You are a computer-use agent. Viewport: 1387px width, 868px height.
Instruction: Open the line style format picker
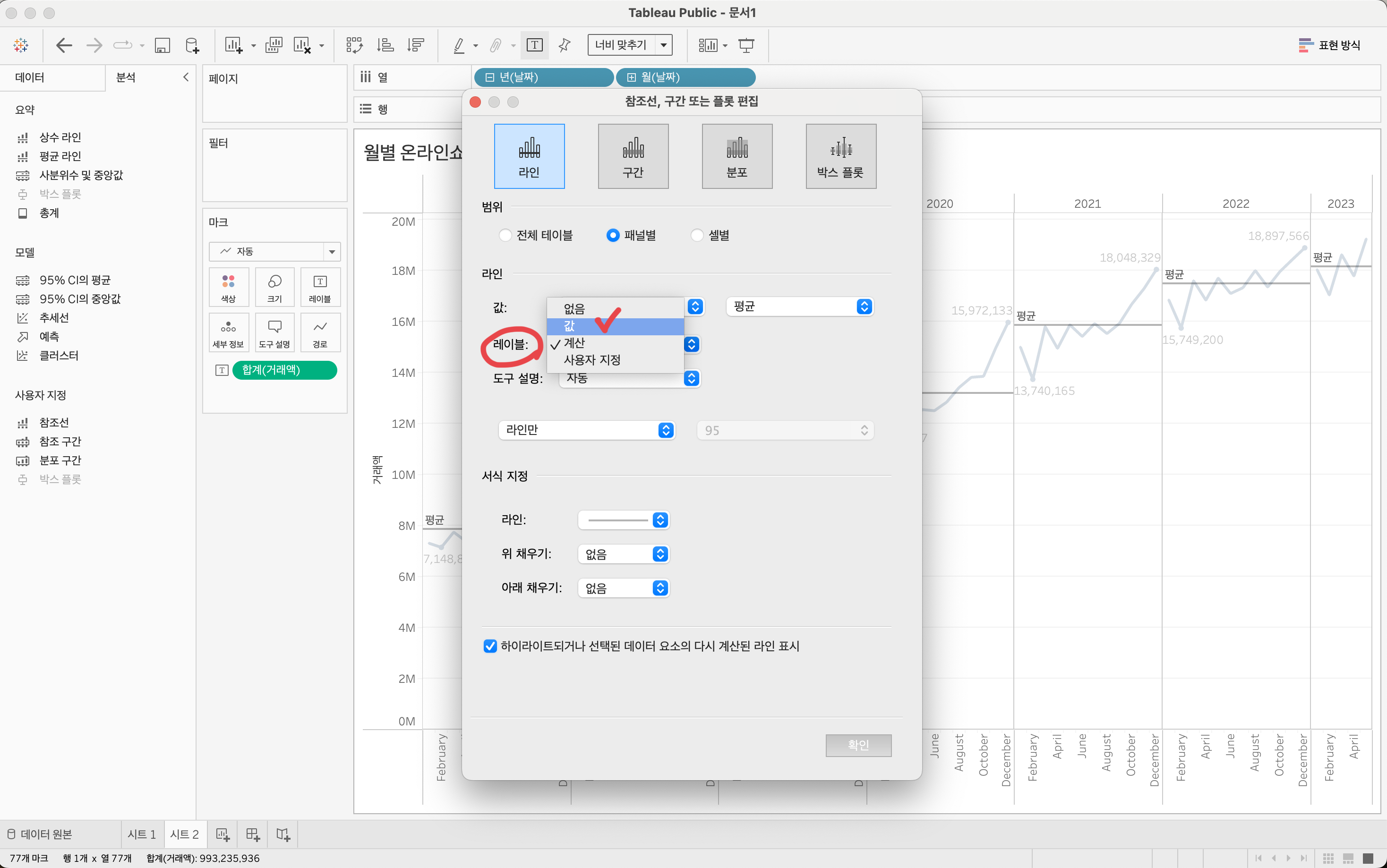(x=624, y=520)
